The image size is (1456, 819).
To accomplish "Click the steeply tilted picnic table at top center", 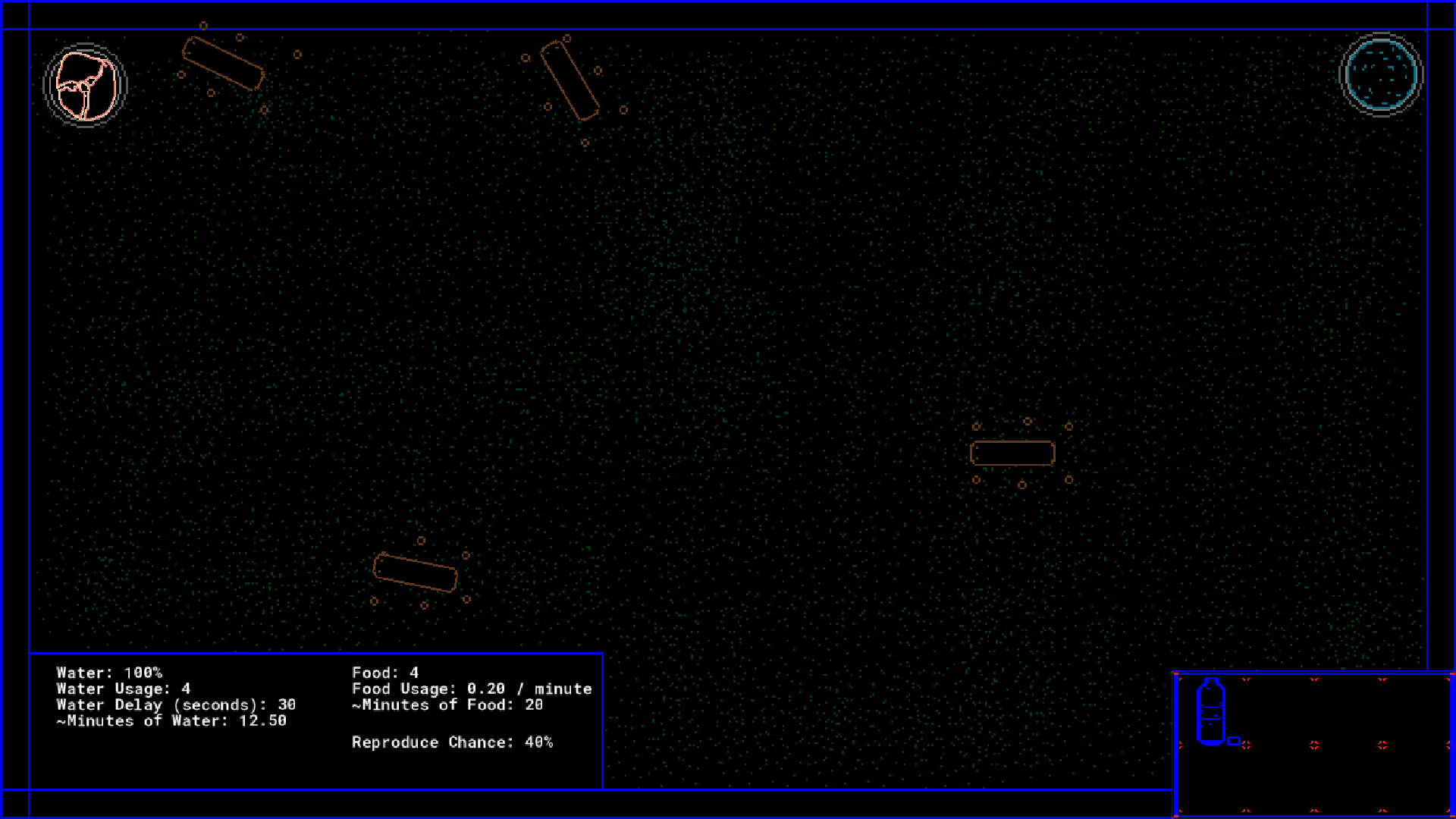I will [570, 80].
